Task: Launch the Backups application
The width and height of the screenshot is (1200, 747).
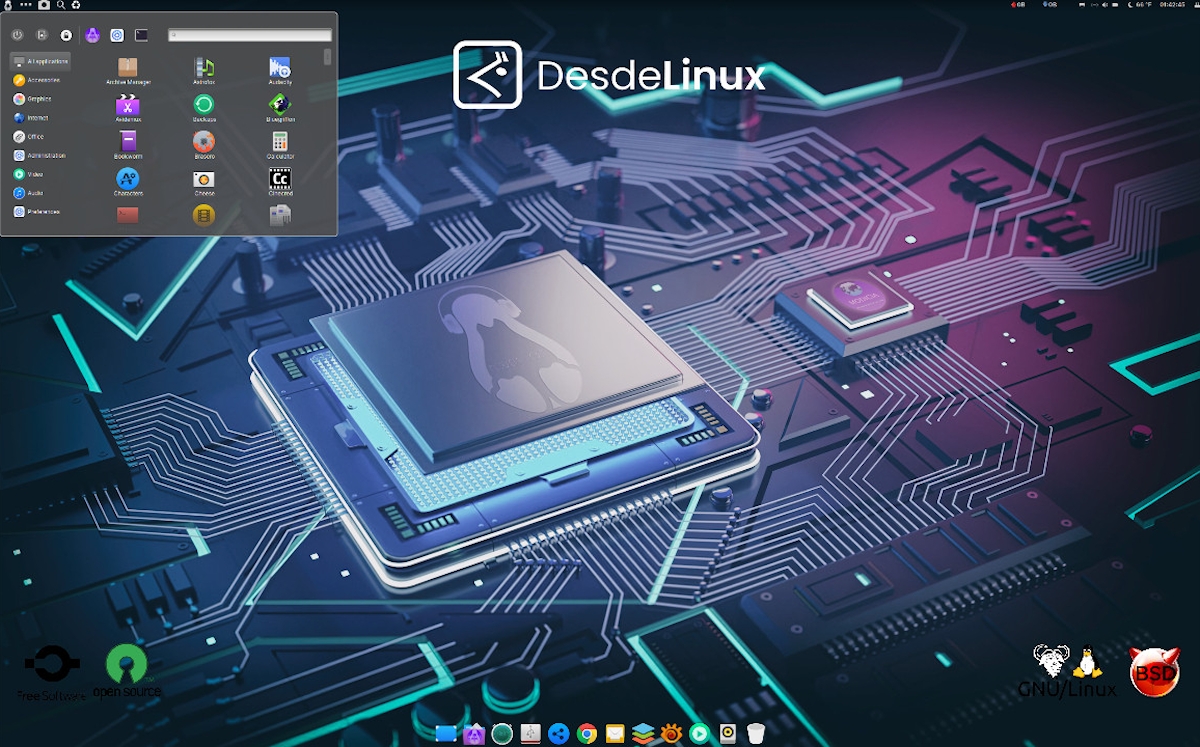Action: 204,107
